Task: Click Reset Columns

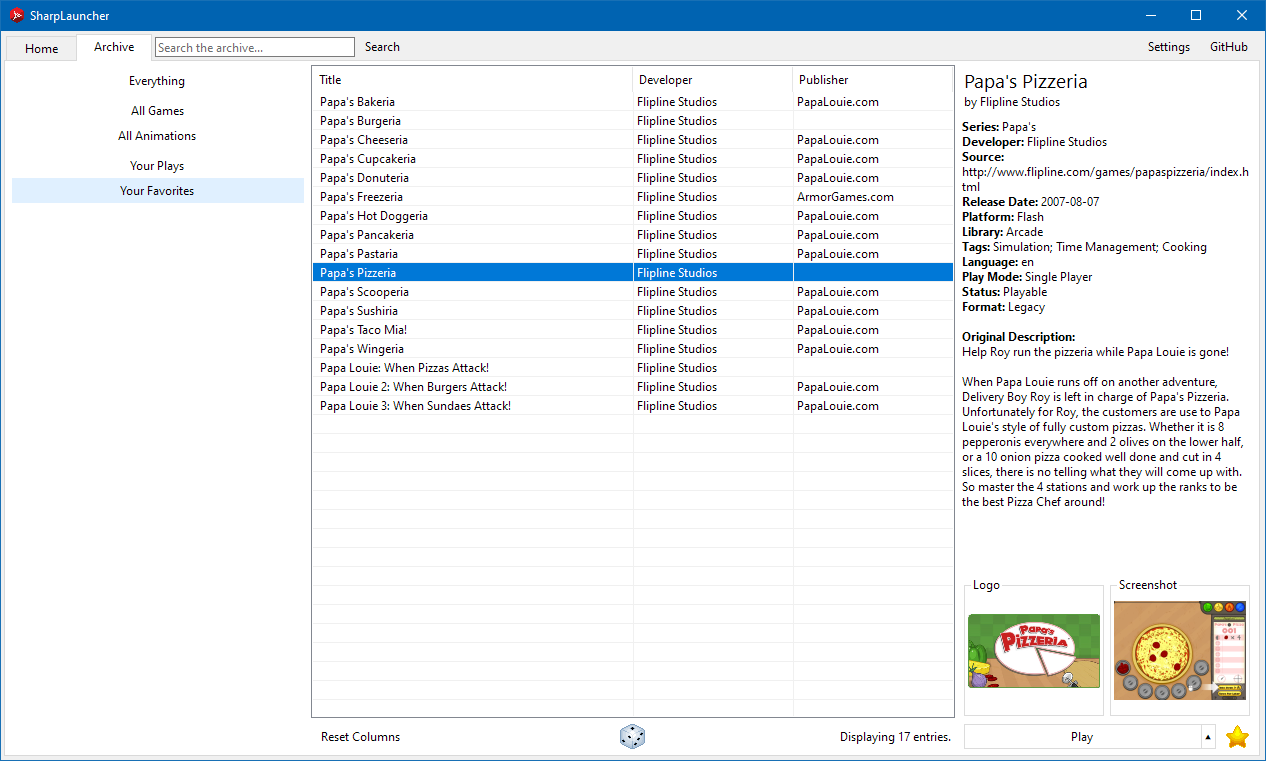Action: point(360,737)
